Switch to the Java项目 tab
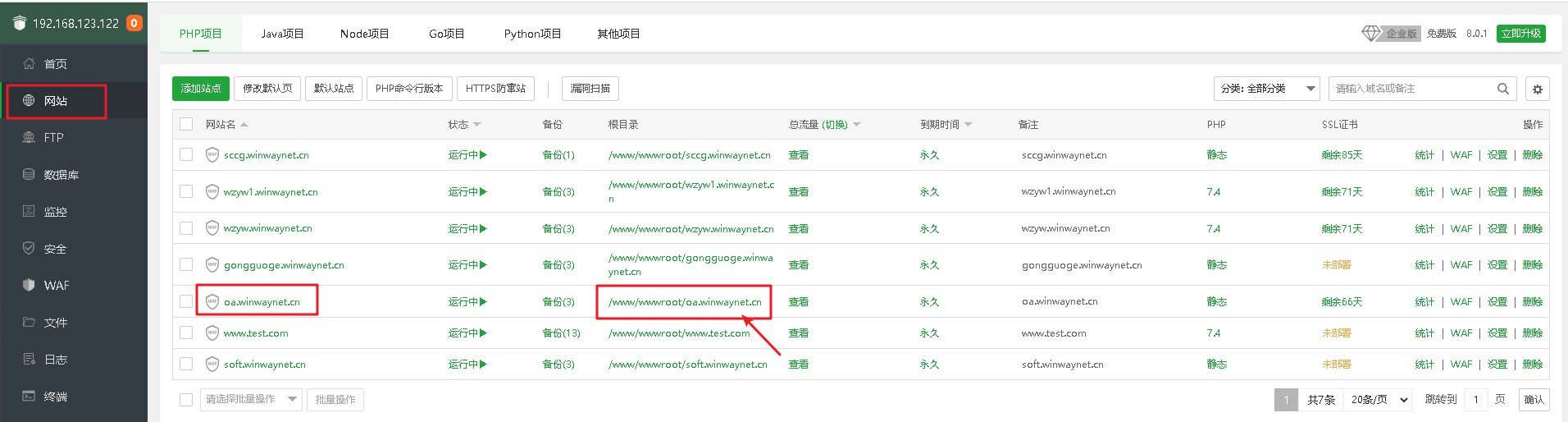Image resolution: width=1568 pixels, height=422 pixels. click(282, 34)
